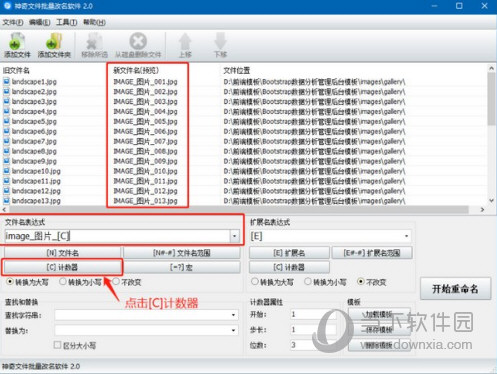Expand the find string dropdown
Image resolution: width=497 pixels, height=374 pixels.
(x=233, y=315)
